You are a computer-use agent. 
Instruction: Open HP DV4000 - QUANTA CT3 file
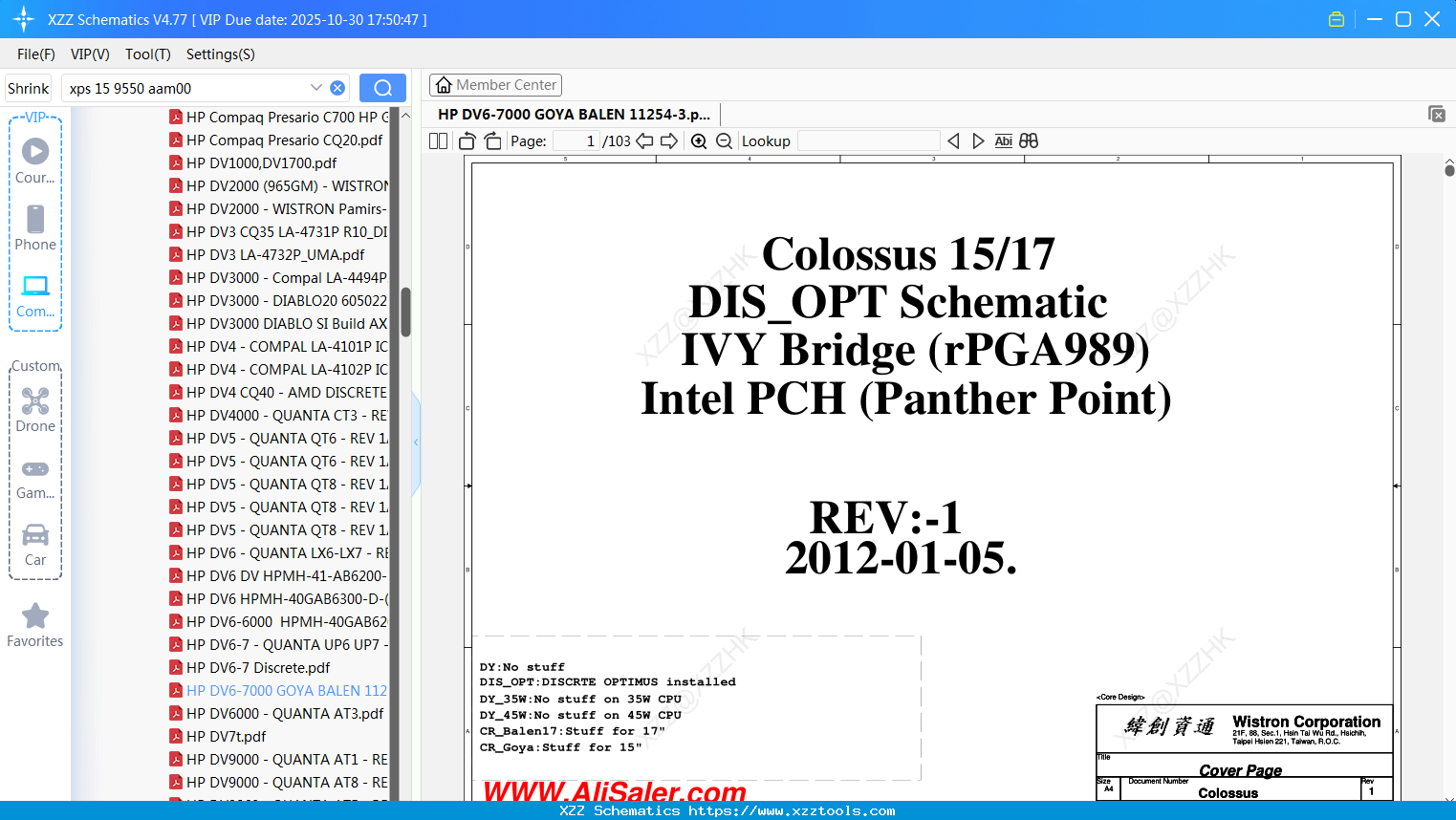(x=279, y=415)
